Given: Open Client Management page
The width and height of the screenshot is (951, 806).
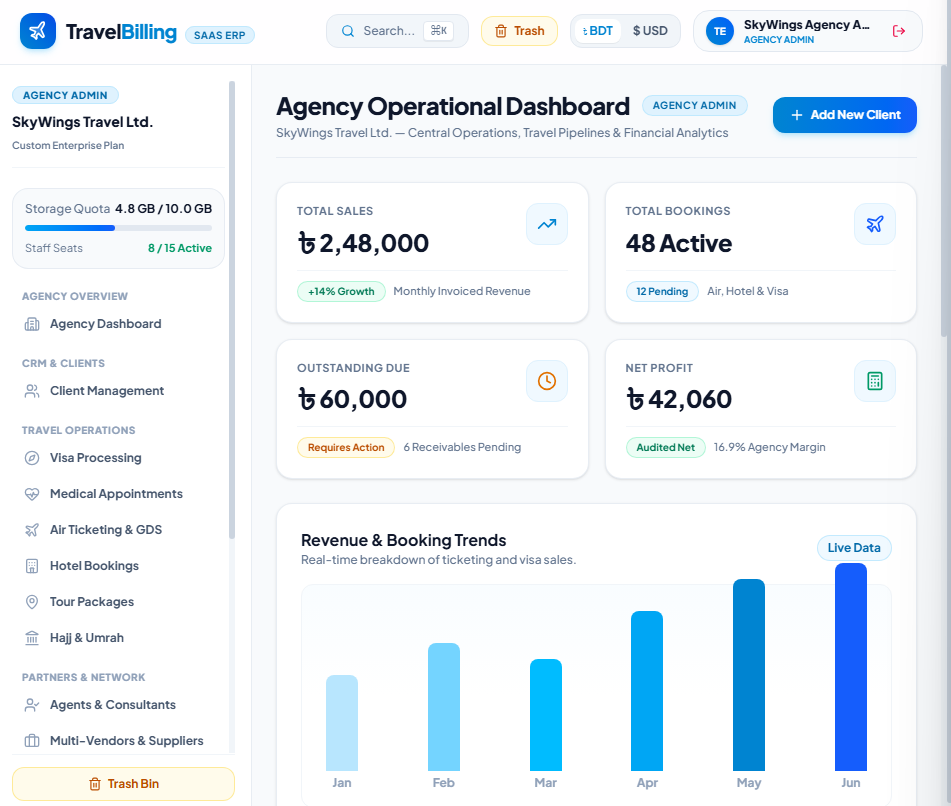Looking at the screenshot, I should [x=118, y=391].
